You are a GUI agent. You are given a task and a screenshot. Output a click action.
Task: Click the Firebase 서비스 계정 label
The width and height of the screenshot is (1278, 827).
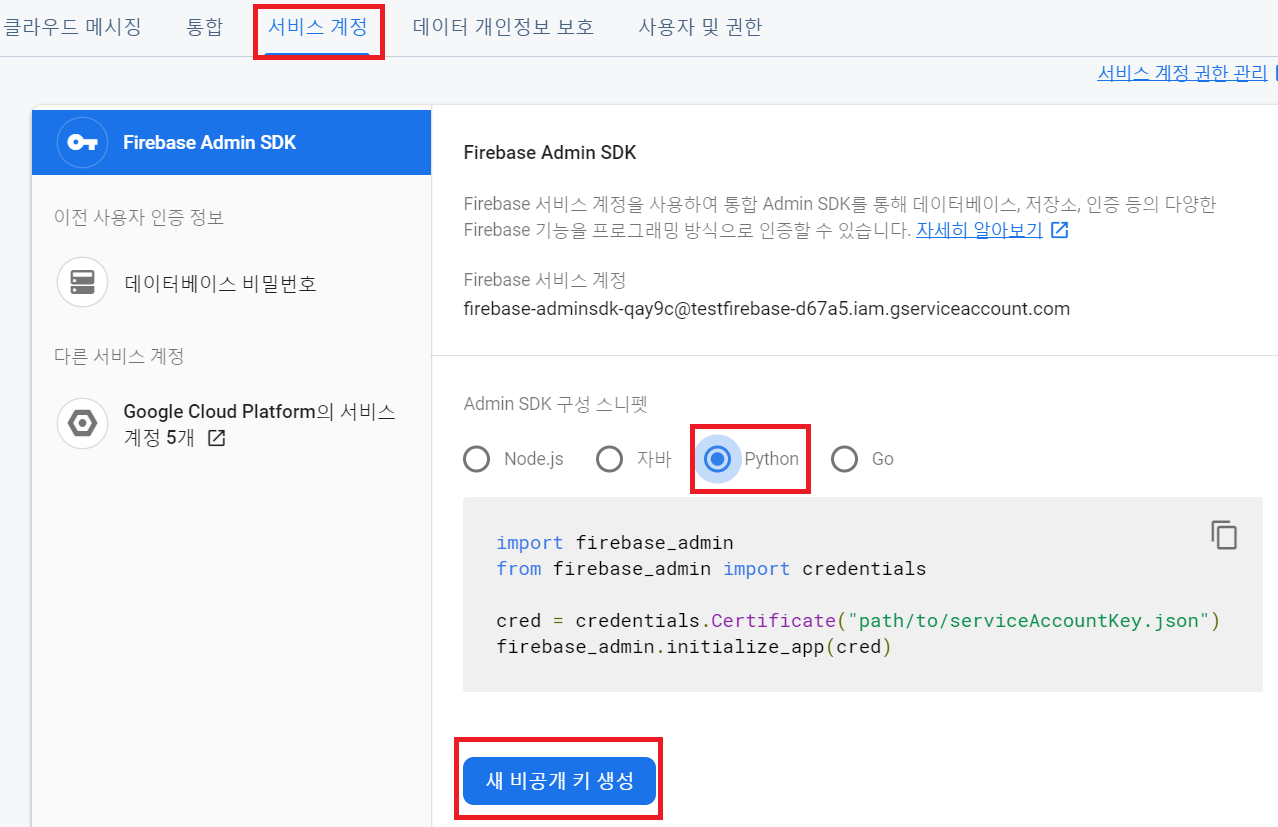tap(545, 280)
